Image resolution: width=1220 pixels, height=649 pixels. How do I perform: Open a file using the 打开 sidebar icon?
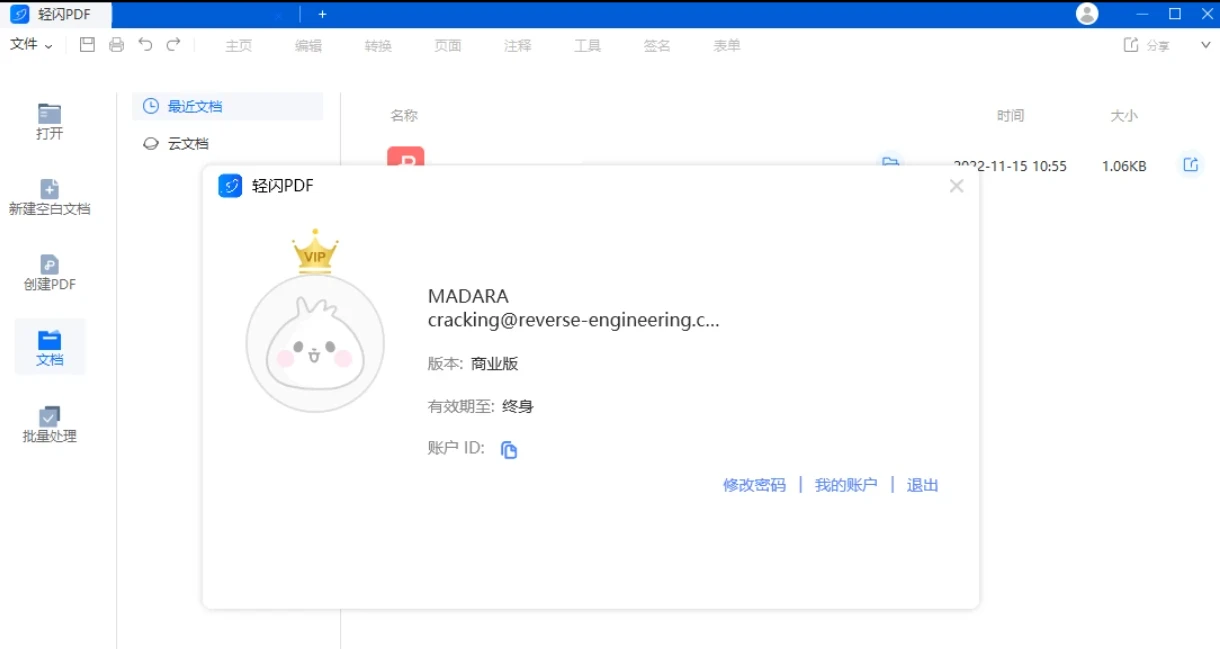click(50, 122)
